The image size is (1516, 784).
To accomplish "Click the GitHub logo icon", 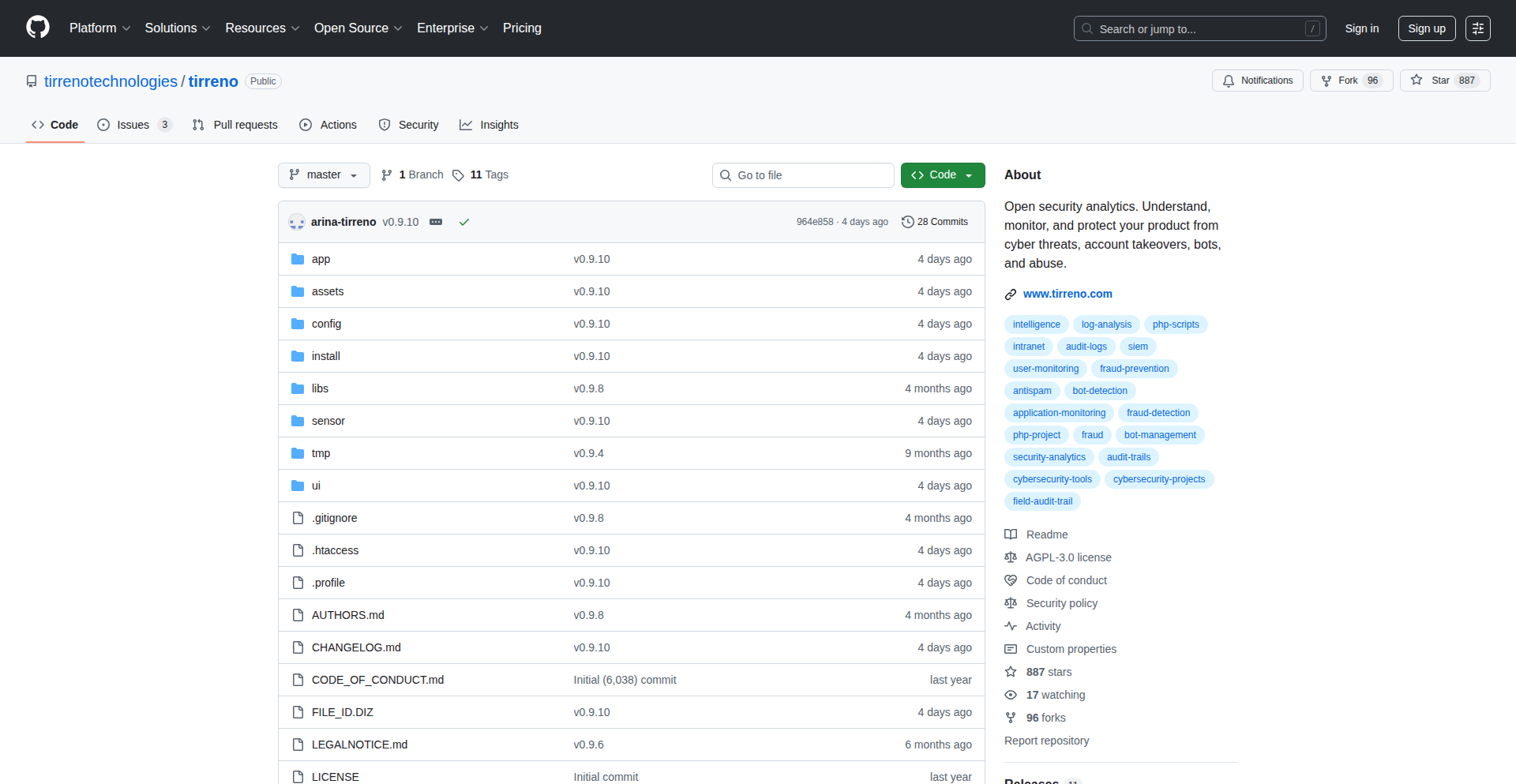I will pos(38,28).
